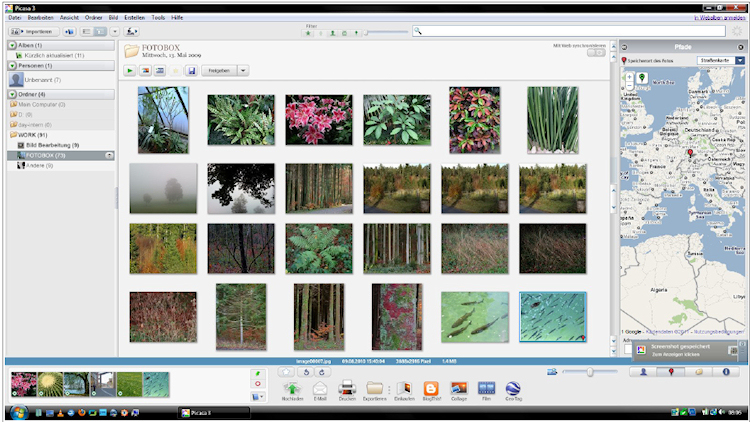Open the Tools menu
Image resolution: width=750 pixels, height=422 pixels.
(158, 18)
